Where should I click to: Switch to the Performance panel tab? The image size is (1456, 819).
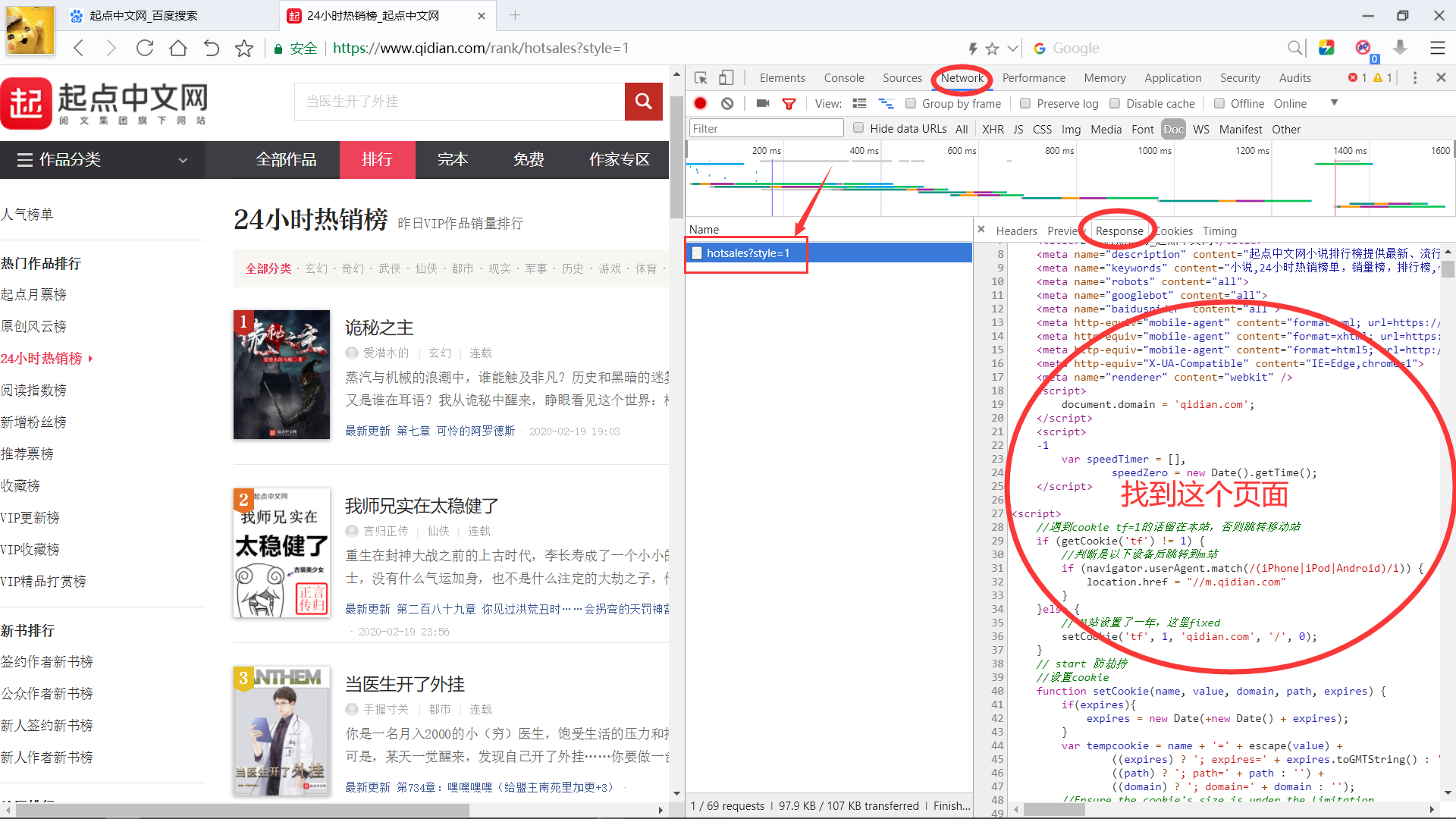(x=1034, y=77)
